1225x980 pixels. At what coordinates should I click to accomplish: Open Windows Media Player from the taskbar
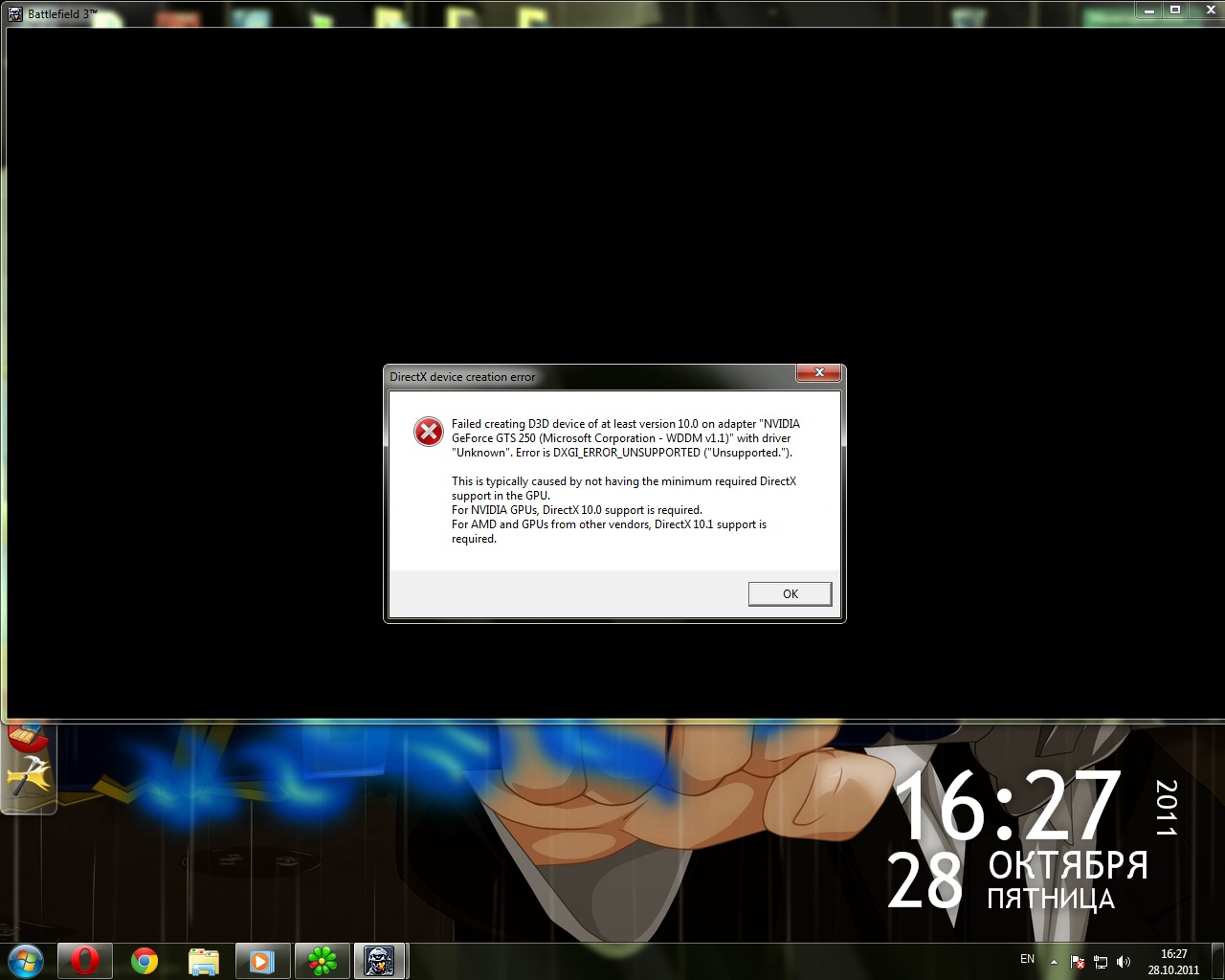coord(262,961)
